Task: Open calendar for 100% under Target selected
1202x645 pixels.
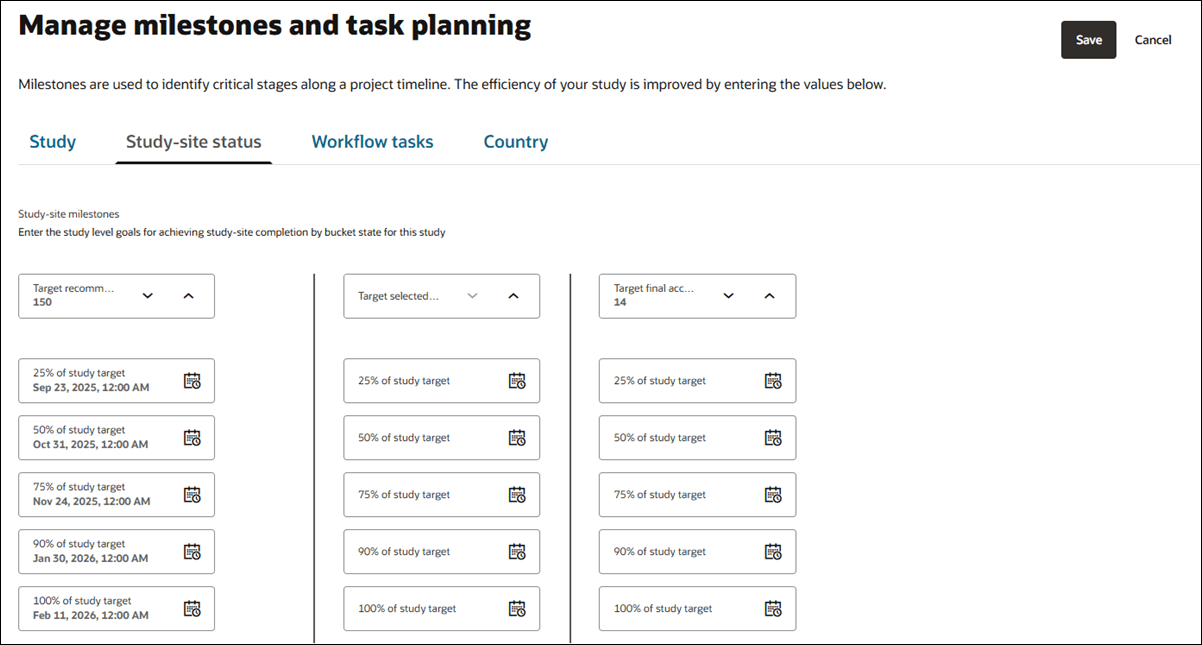Action: point(518,608)
